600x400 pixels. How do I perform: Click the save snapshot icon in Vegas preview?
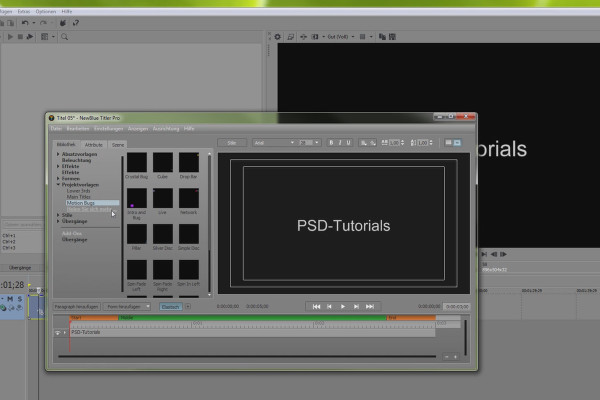coord(392,37)
